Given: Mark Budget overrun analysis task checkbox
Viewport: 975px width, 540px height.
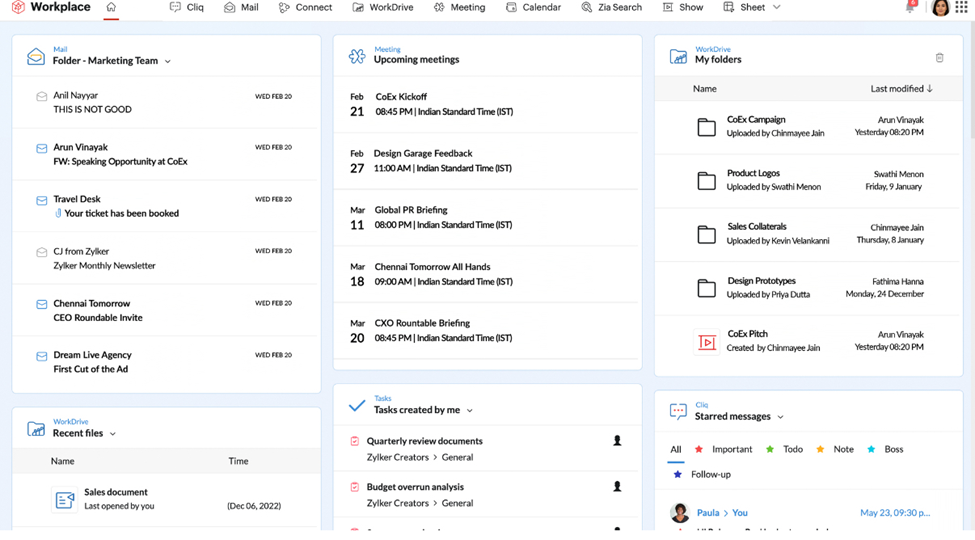Looking at the screenshot, I should pos(354,487).
